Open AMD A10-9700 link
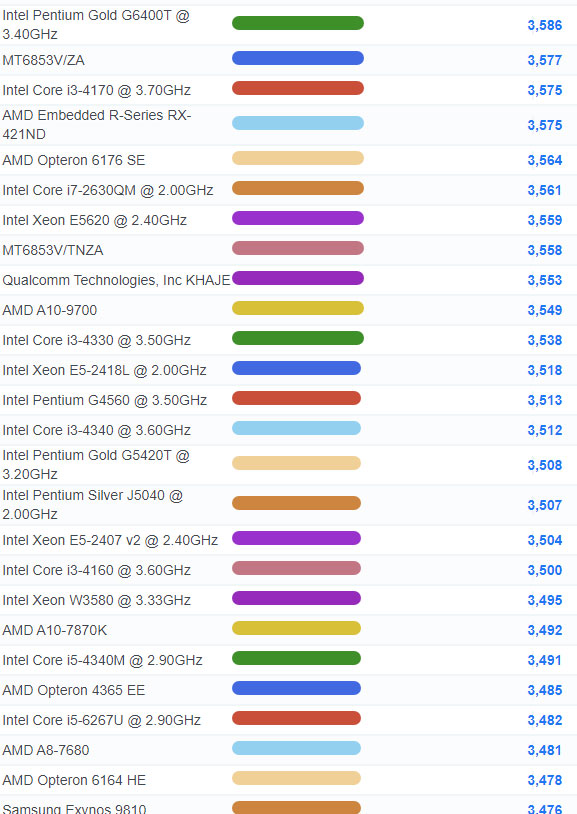Screen dimensions: 577x814 click(50, 310)
